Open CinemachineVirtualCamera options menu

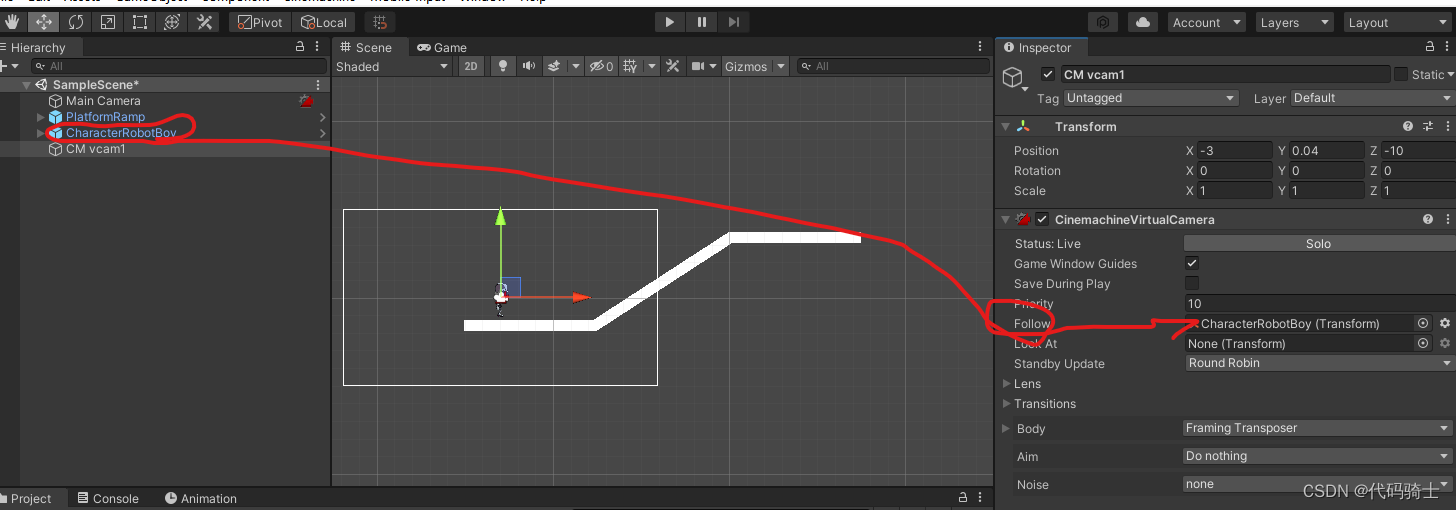click(x=1447, y=219)
